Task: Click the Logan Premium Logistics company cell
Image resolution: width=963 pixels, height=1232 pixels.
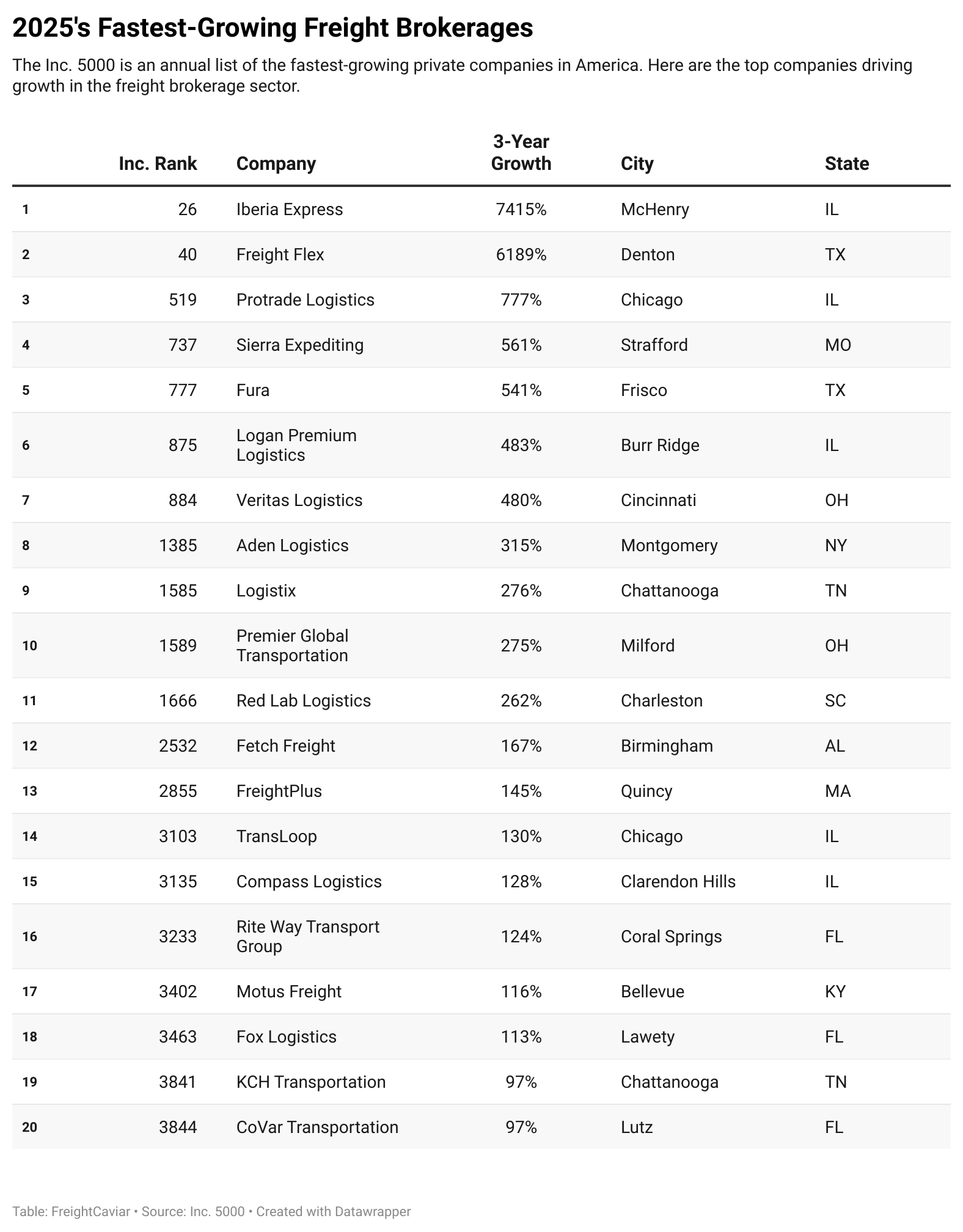Action: click(296, 445)
